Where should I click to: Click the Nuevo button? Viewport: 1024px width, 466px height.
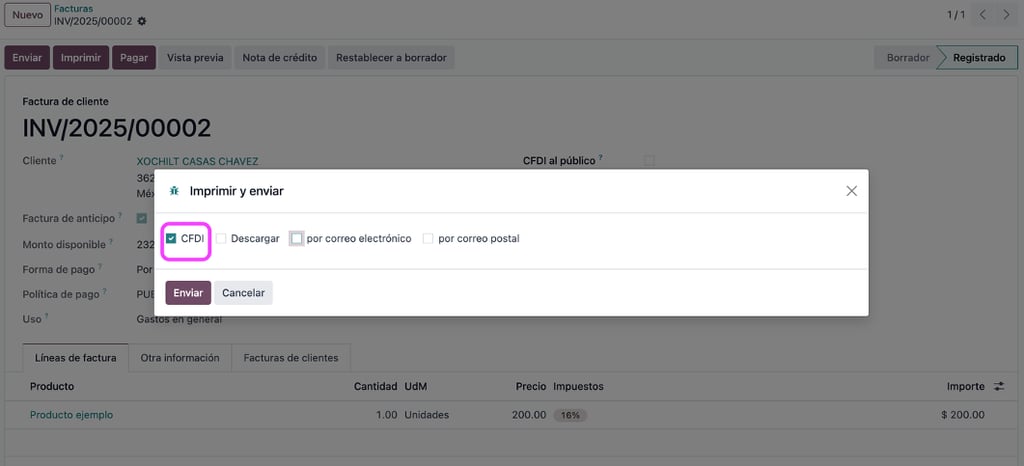pos(27,15)
